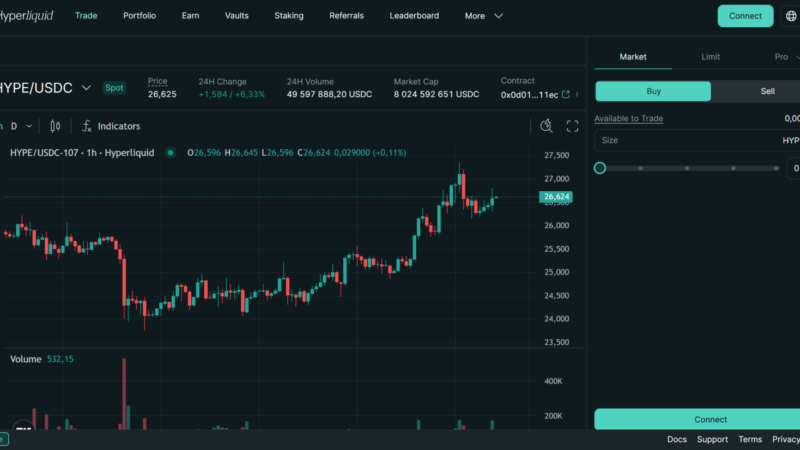Switch to the Limit order tab
Screen dimensions: 800x450
tap(710, 57)
